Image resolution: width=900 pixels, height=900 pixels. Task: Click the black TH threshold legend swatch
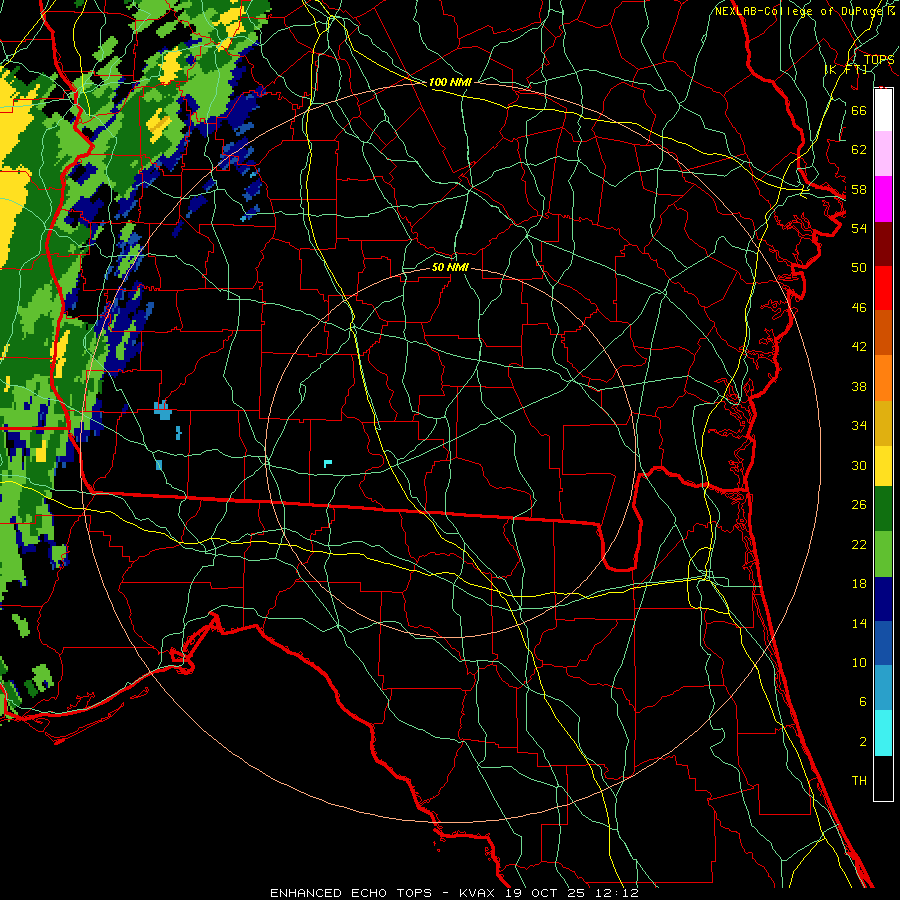click(883, 778)
